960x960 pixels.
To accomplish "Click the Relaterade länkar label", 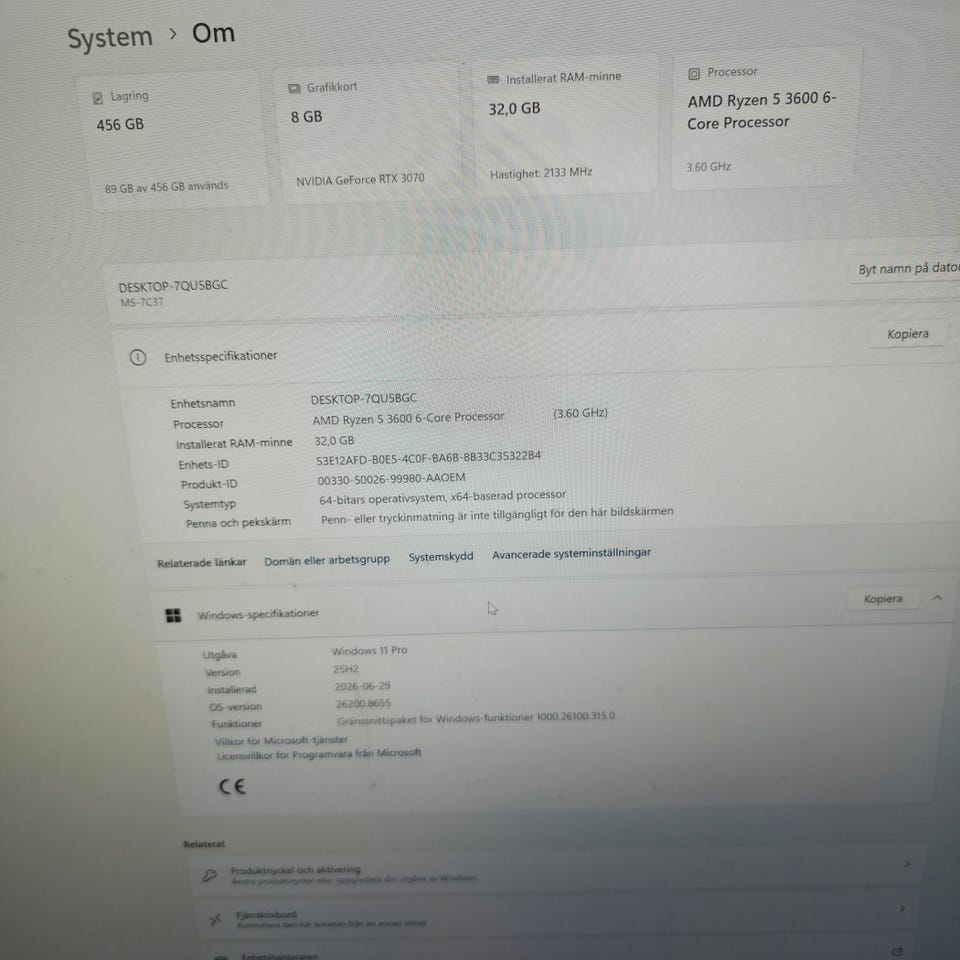I will pos(201,563).
